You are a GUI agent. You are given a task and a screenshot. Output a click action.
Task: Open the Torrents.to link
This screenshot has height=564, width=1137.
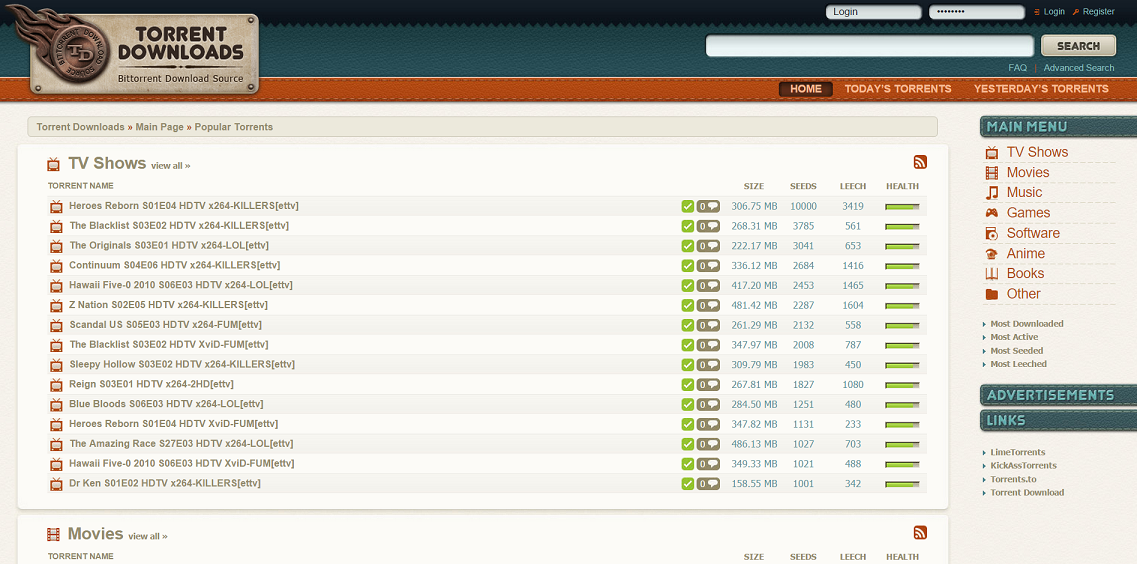pyautogui.click(x=1013, y=479)
